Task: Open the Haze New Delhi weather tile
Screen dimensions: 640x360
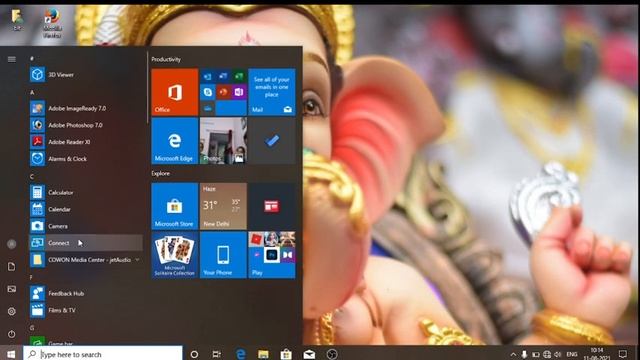Action: coord(223,206)
